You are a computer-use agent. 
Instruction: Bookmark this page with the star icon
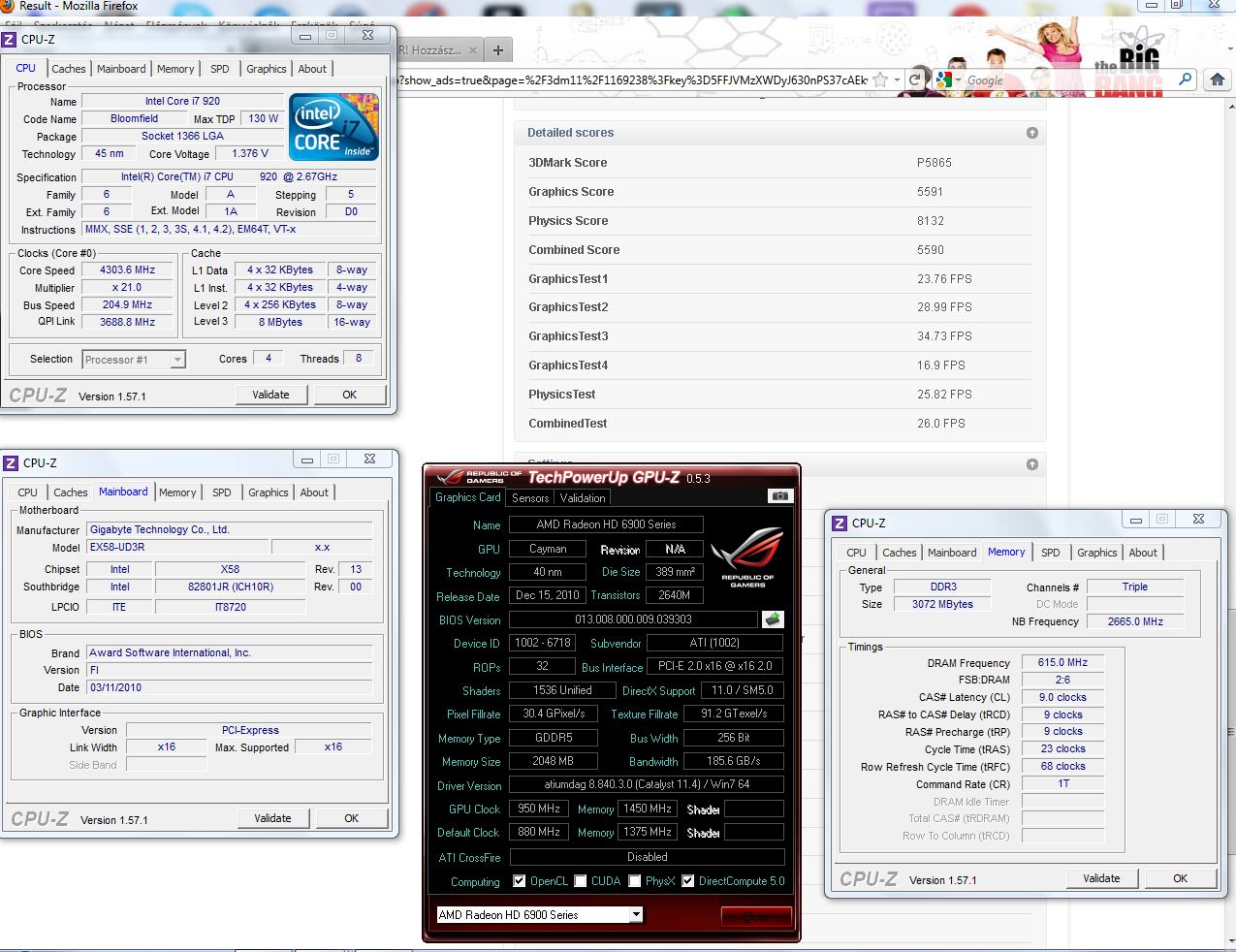click(x=879, y=80)
